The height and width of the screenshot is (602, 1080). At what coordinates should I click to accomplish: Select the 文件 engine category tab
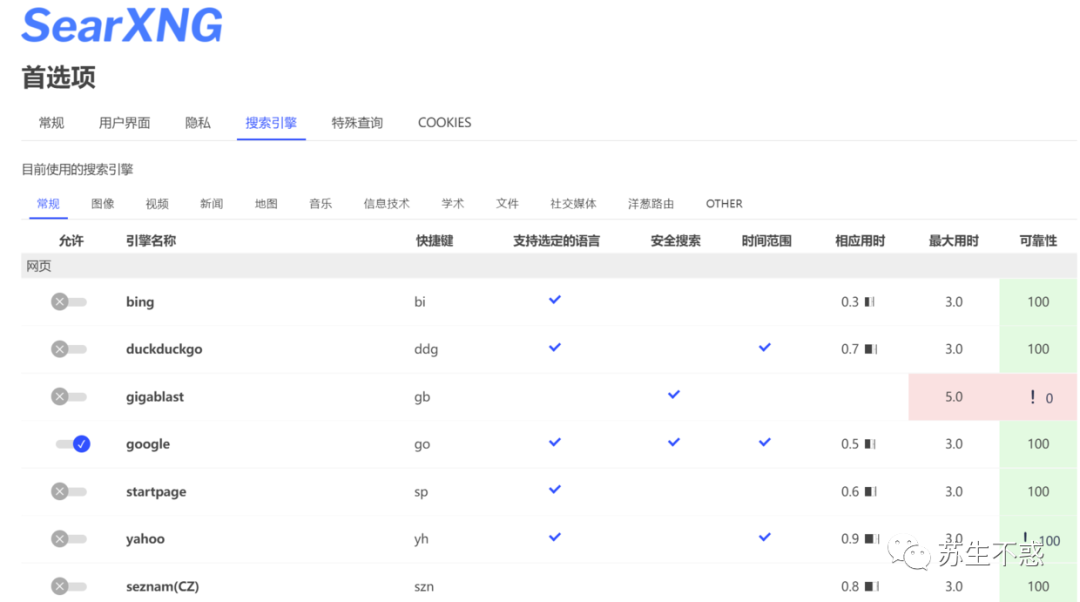pyautogui.click(x=507, y=204)
